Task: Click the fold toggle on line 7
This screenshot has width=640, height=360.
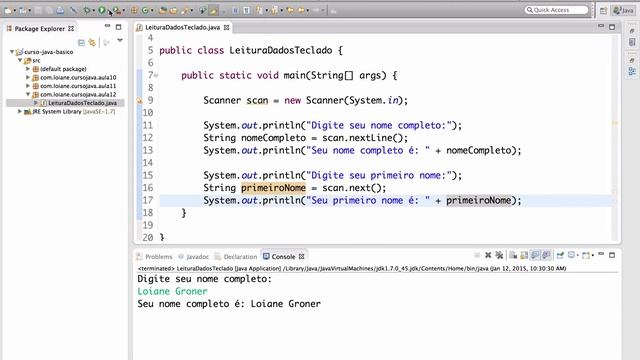Action: [x=156, y=75]
